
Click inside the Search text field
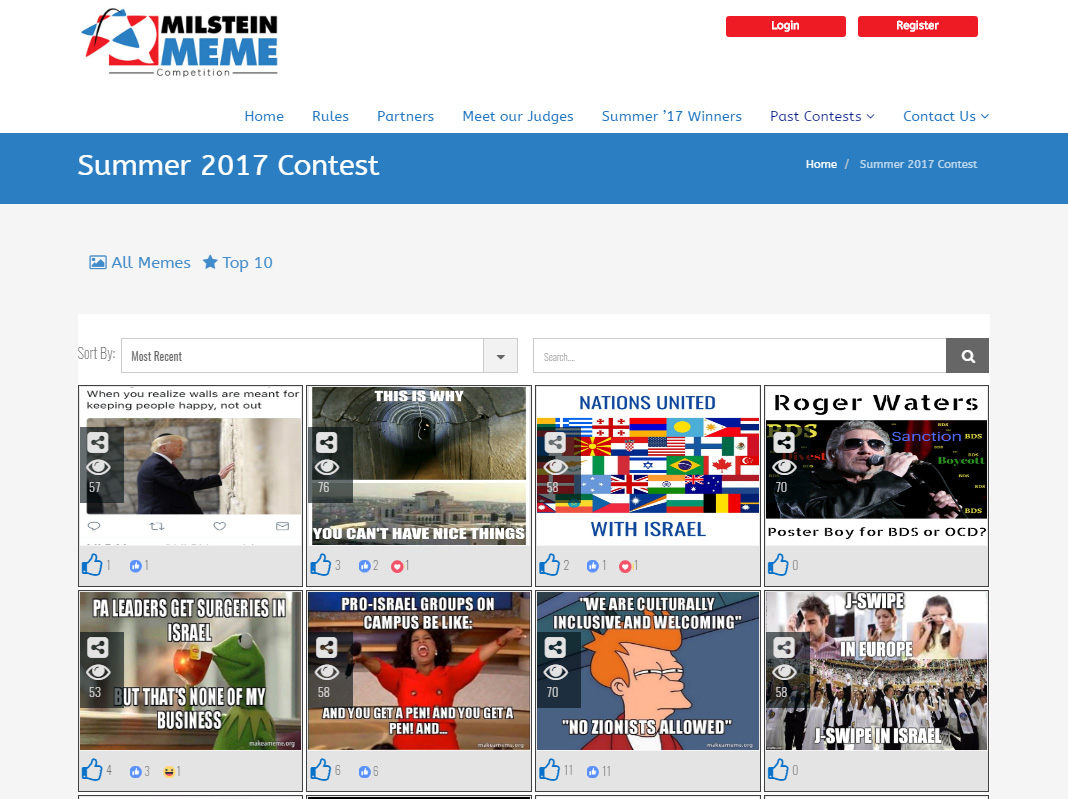[x=740, y=356]
